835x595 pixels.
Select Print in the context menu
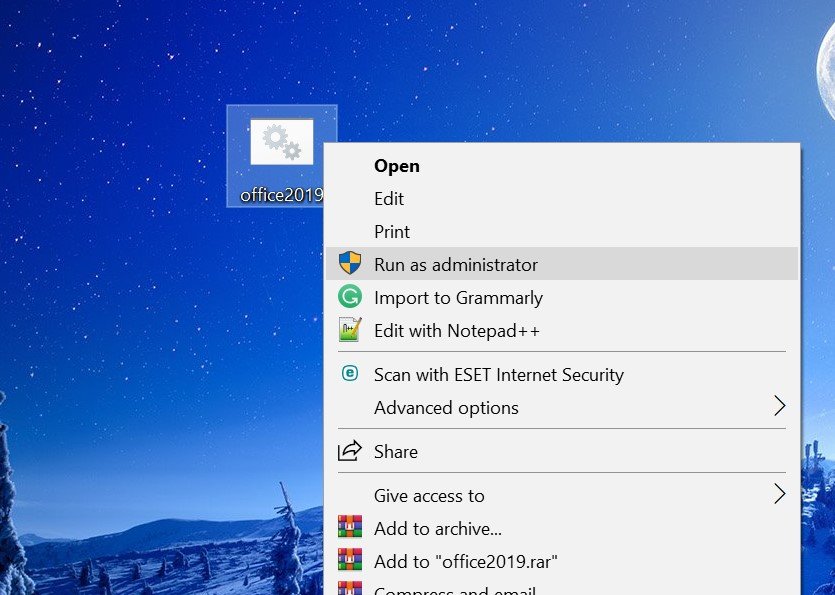[562, 232]
